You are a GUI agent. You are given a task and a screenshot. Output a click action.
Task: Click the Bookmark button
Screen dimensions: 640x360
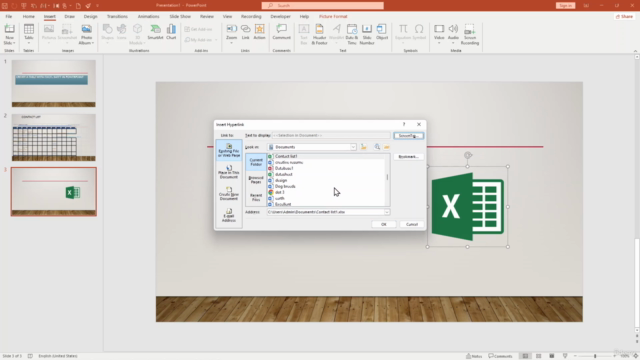(x=409, y=157)
